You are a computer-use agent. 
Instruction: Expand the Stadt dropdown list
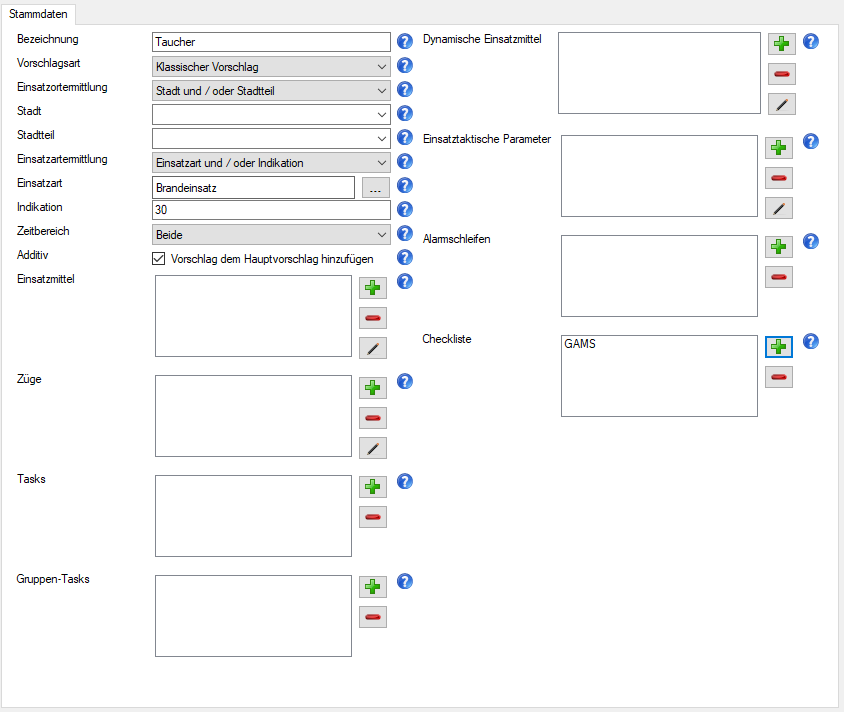pyautogui.click(x=271, y=114)
